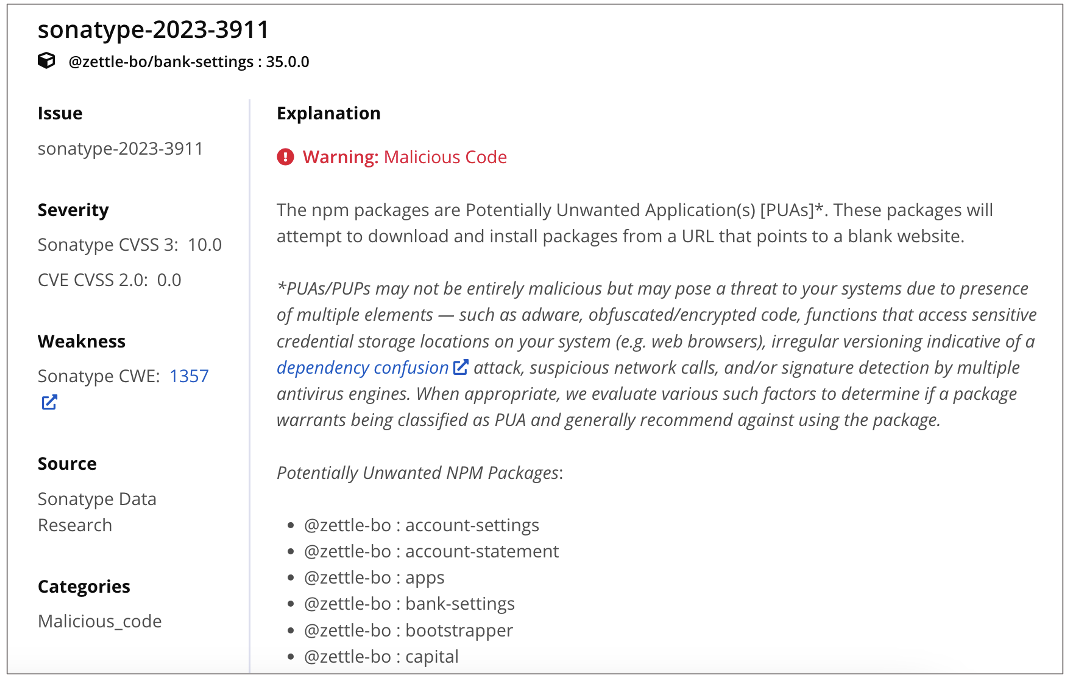Open the 1357 CWE link
This screenshot has width=1070, height=682.
[189, 376]
